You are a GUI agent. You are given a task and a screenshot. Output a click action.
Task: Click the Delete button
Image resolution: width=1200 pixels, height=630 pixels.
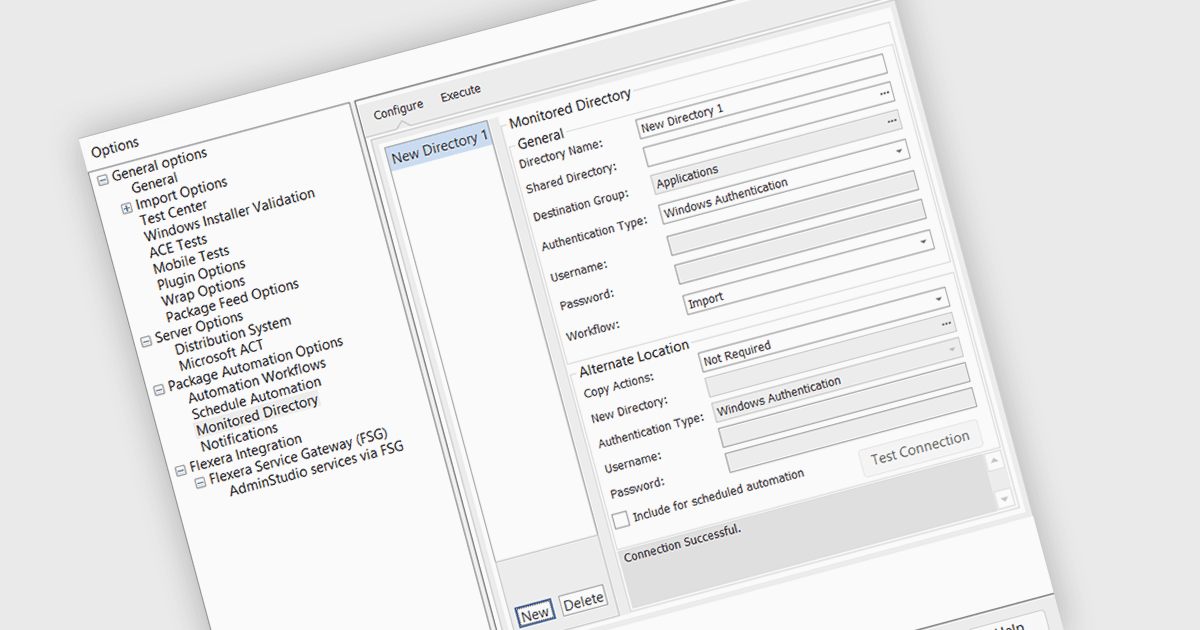(x=583, y=601)
